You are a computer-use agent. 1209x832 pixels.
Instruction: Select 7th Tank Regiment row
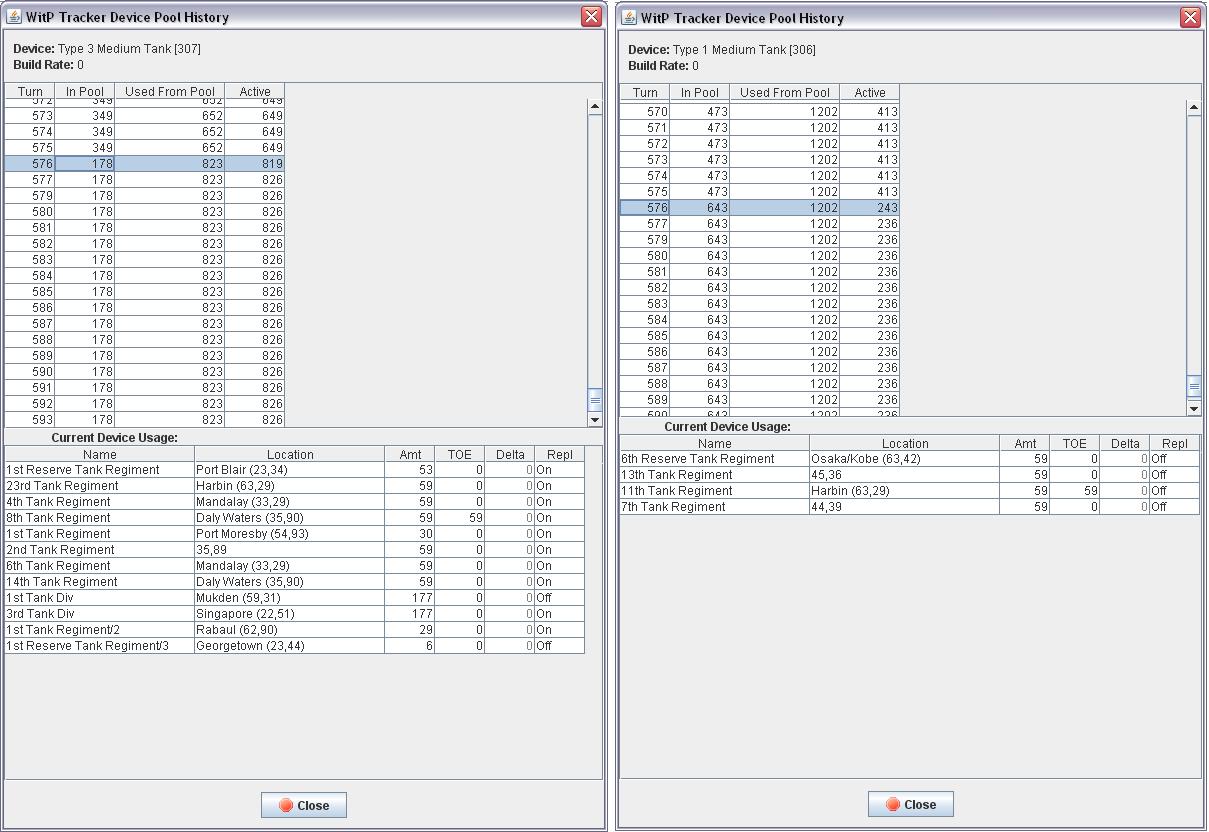coord(910,507)
